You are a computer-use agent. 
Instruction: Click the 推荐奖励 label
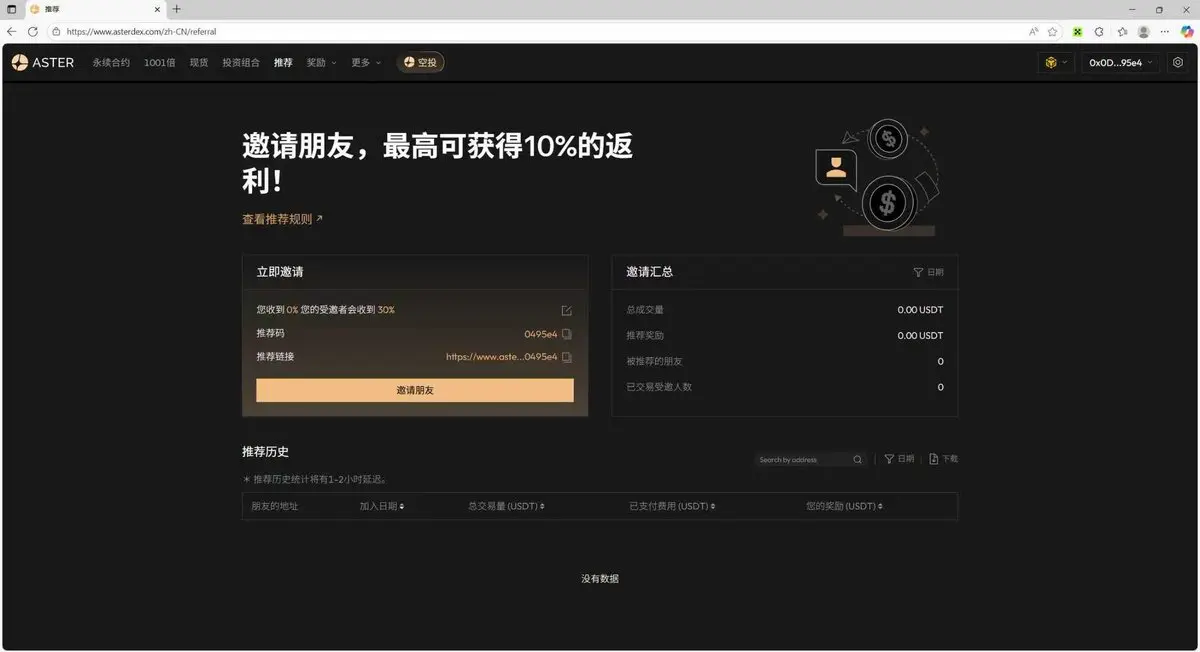tap(645, 336)
